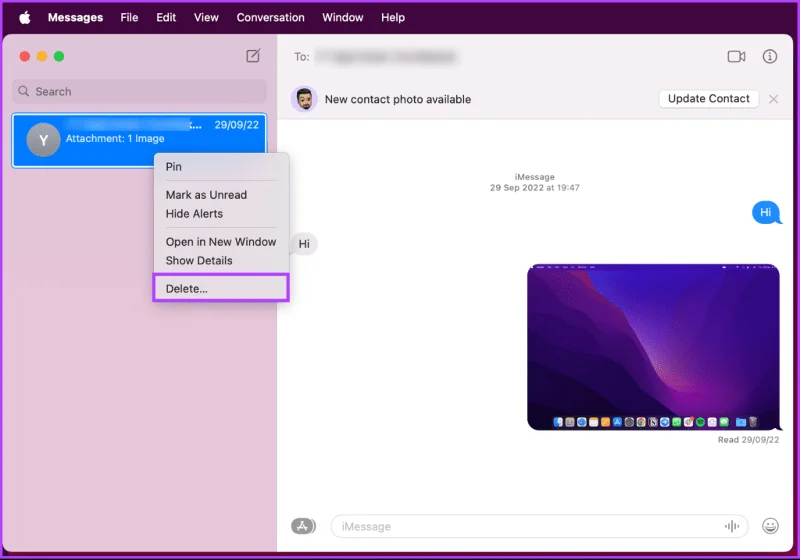Click the Update Contact button
Viewport: 800px width, 560px height.
coord(709,98)
